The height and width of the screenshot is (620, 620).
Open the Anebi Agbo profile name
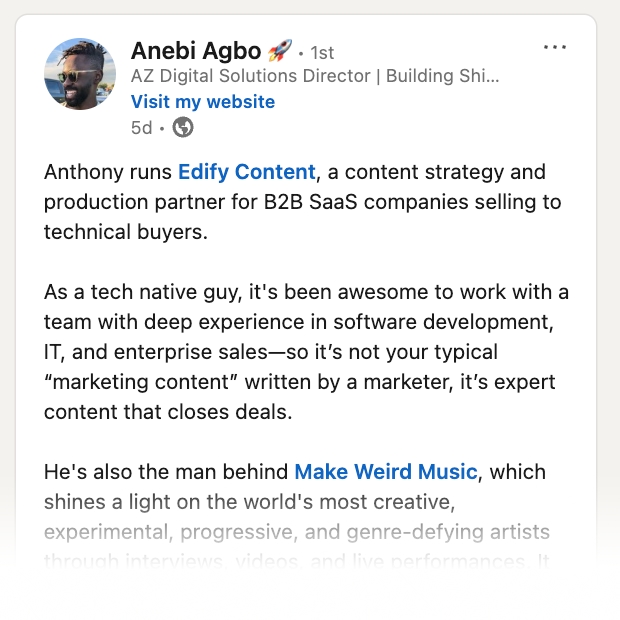[196, 51]
